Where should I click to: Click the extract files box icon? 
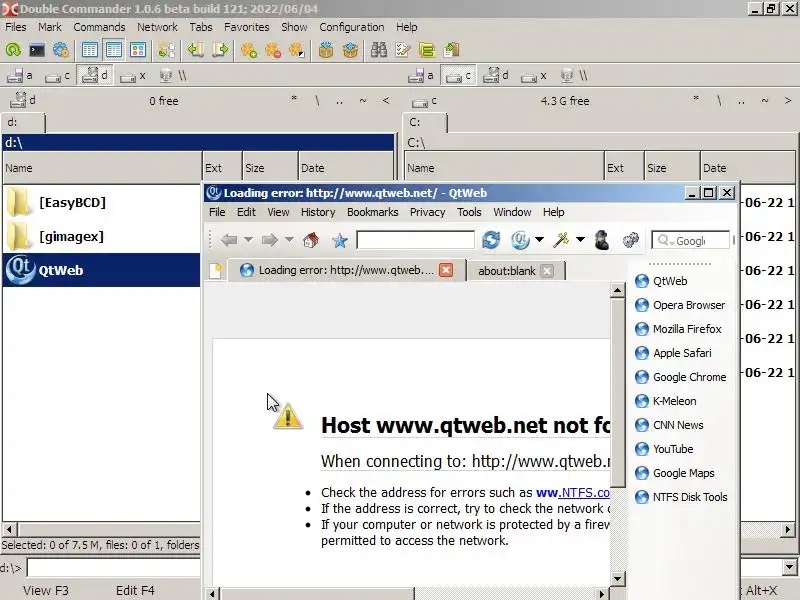coord(350,50)
